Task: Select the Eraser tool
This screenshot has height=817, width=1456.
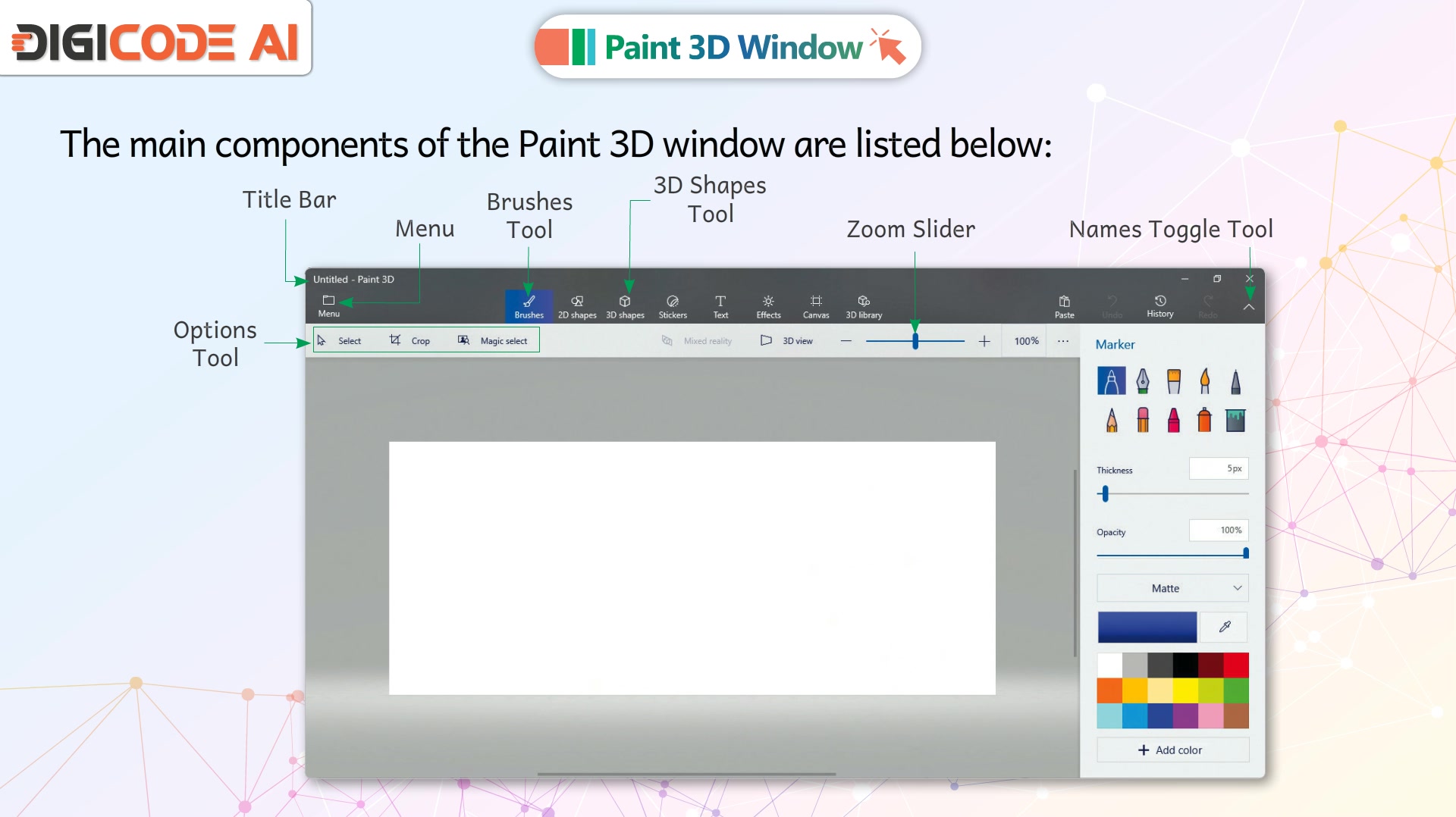Action: tap(1143, 420)
